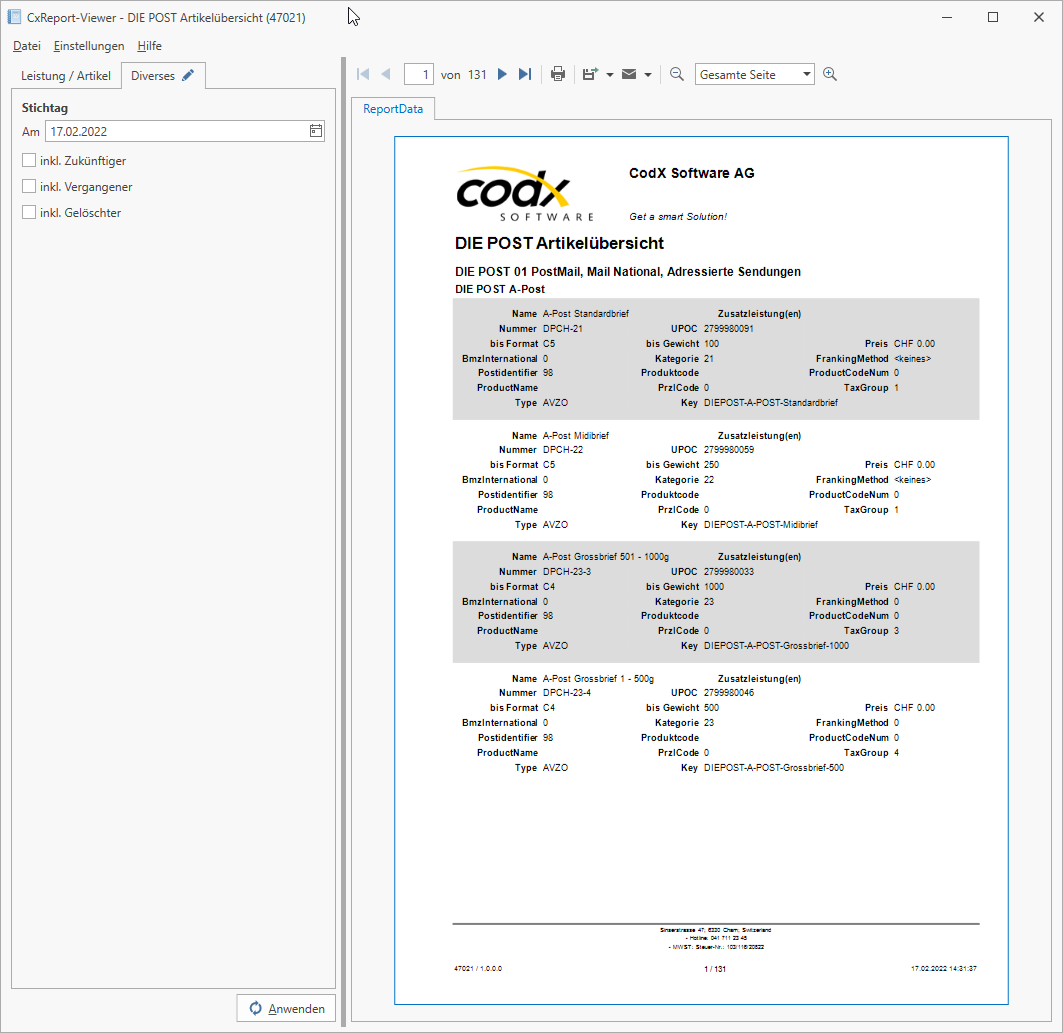Go to the first report page
This screenshot has height=1033, width=1063.
pos(363,75)
